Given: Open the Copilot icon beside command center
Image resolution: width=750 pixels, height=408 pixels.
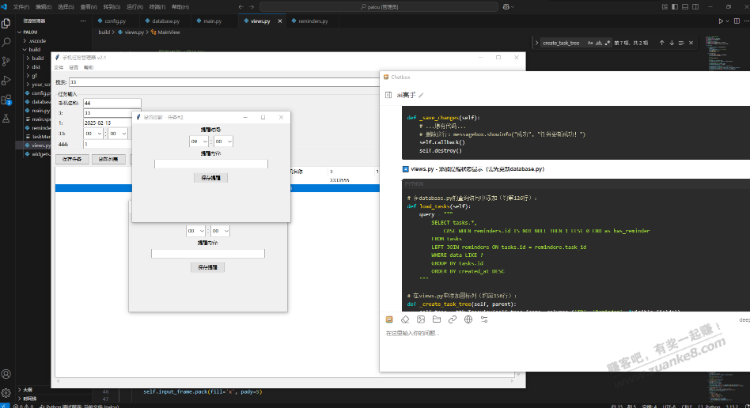Looking at the screenshot, I should pos(506,7).
